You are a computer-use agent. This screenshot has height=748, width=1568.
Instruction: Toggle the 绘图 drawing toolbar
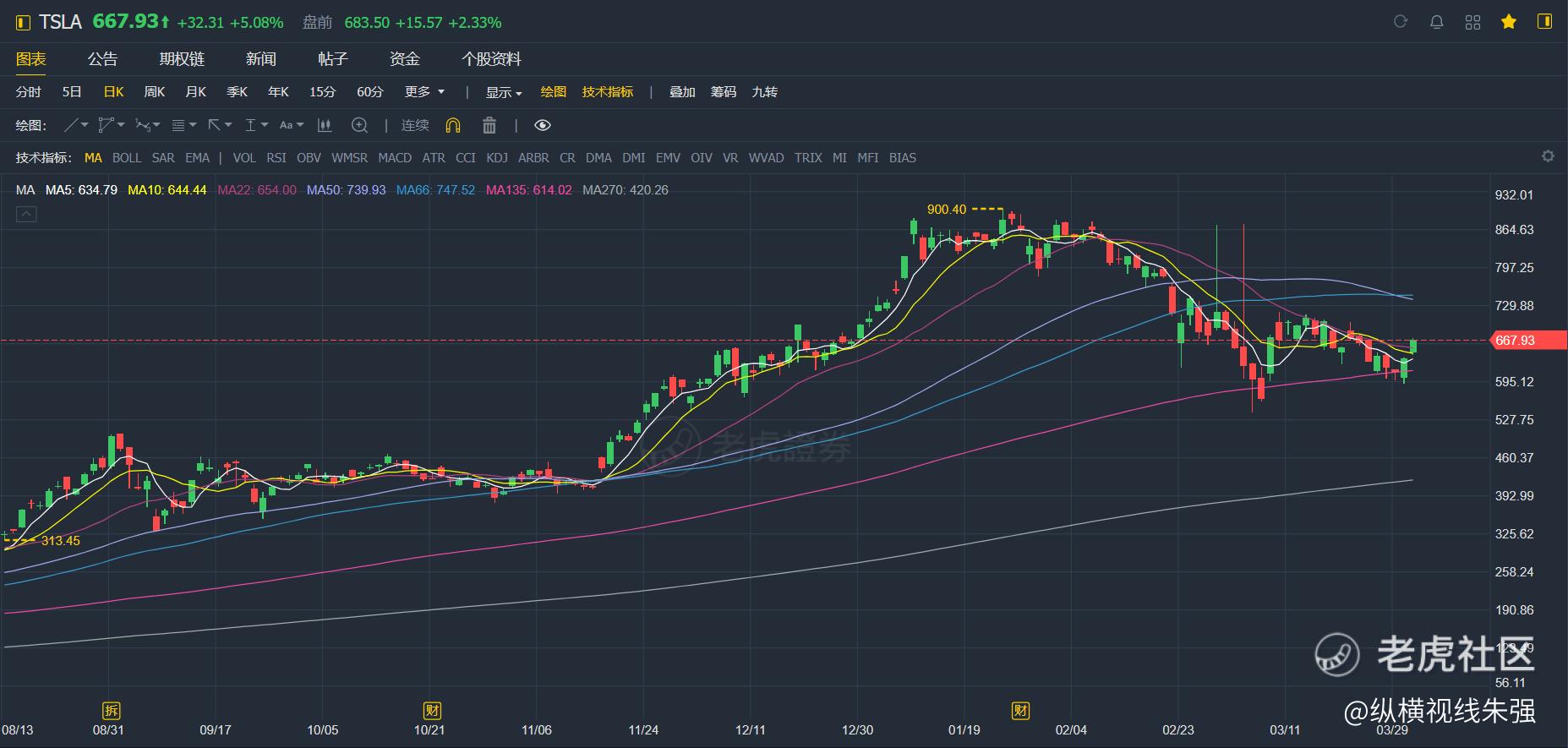[554, 91]
